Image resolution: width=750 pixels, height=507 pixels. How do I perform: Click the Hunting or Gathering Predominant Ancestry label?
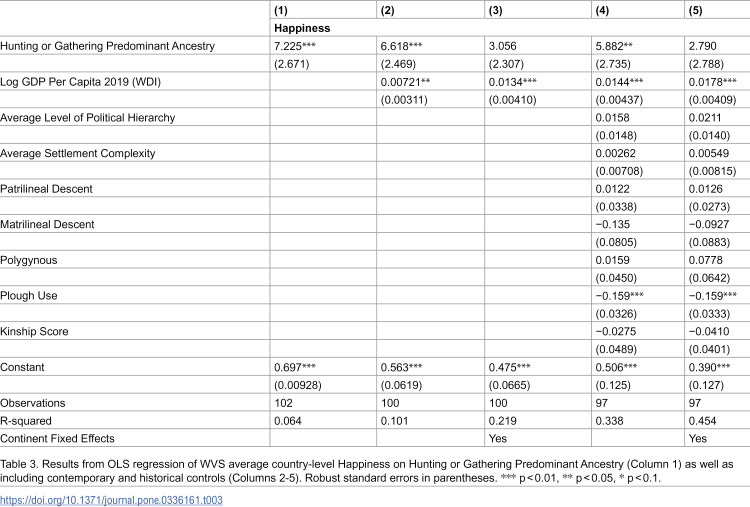(108, 46)
